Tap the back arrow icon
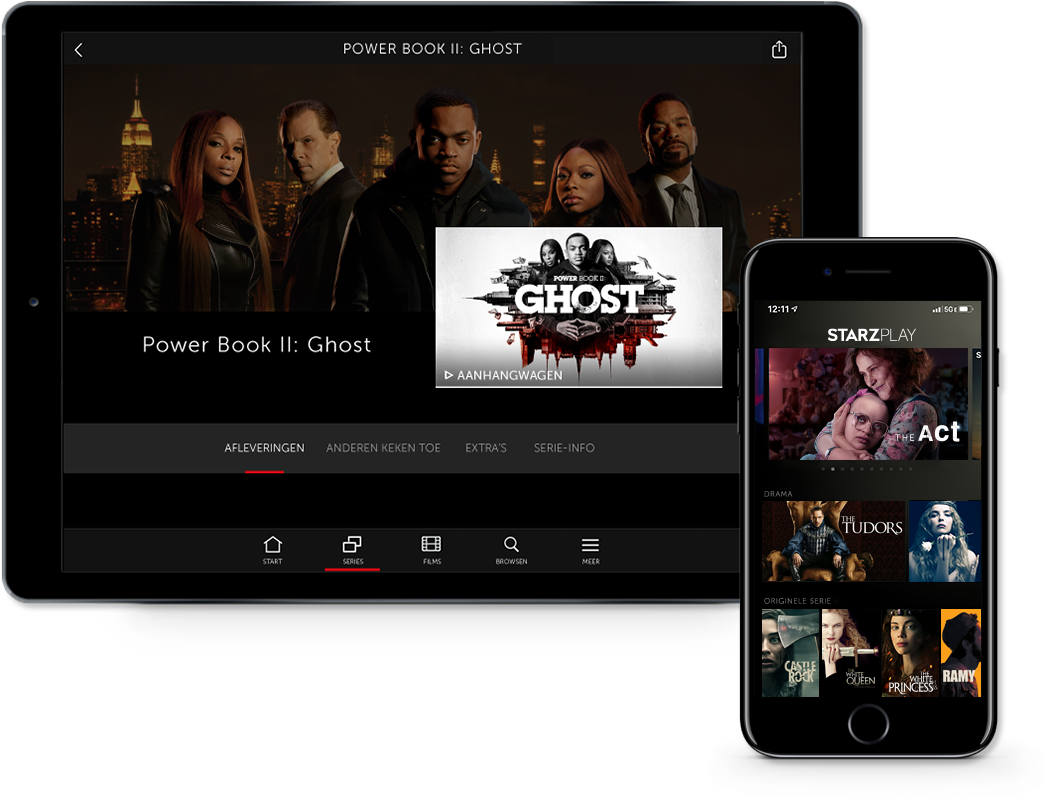The width and height of the screenshot is (1046, 802). [x=79, y=50]
